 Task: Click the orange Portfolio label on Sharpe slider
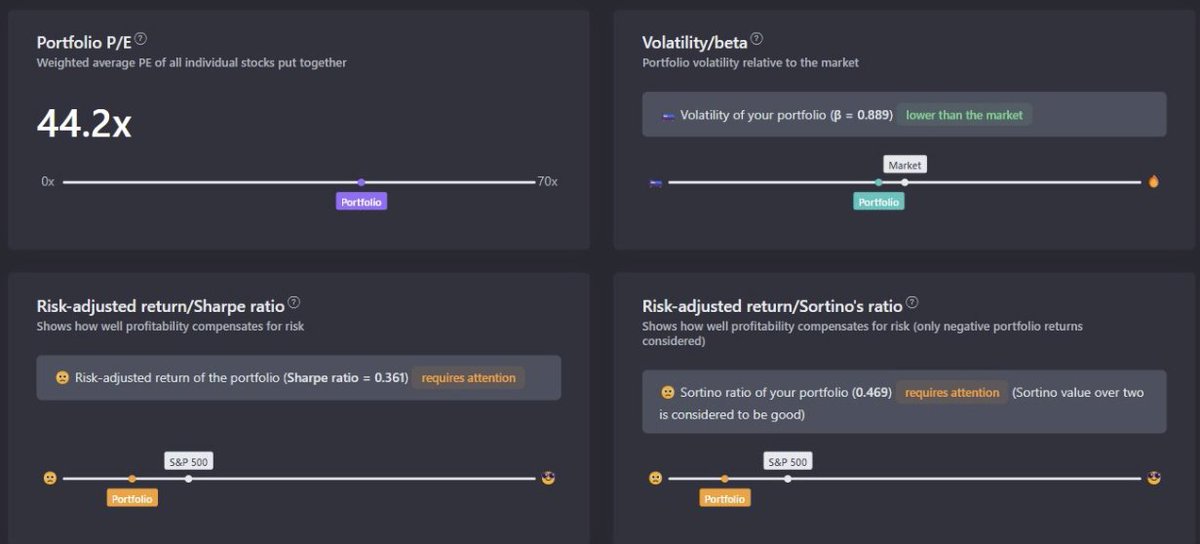(132, 498)
